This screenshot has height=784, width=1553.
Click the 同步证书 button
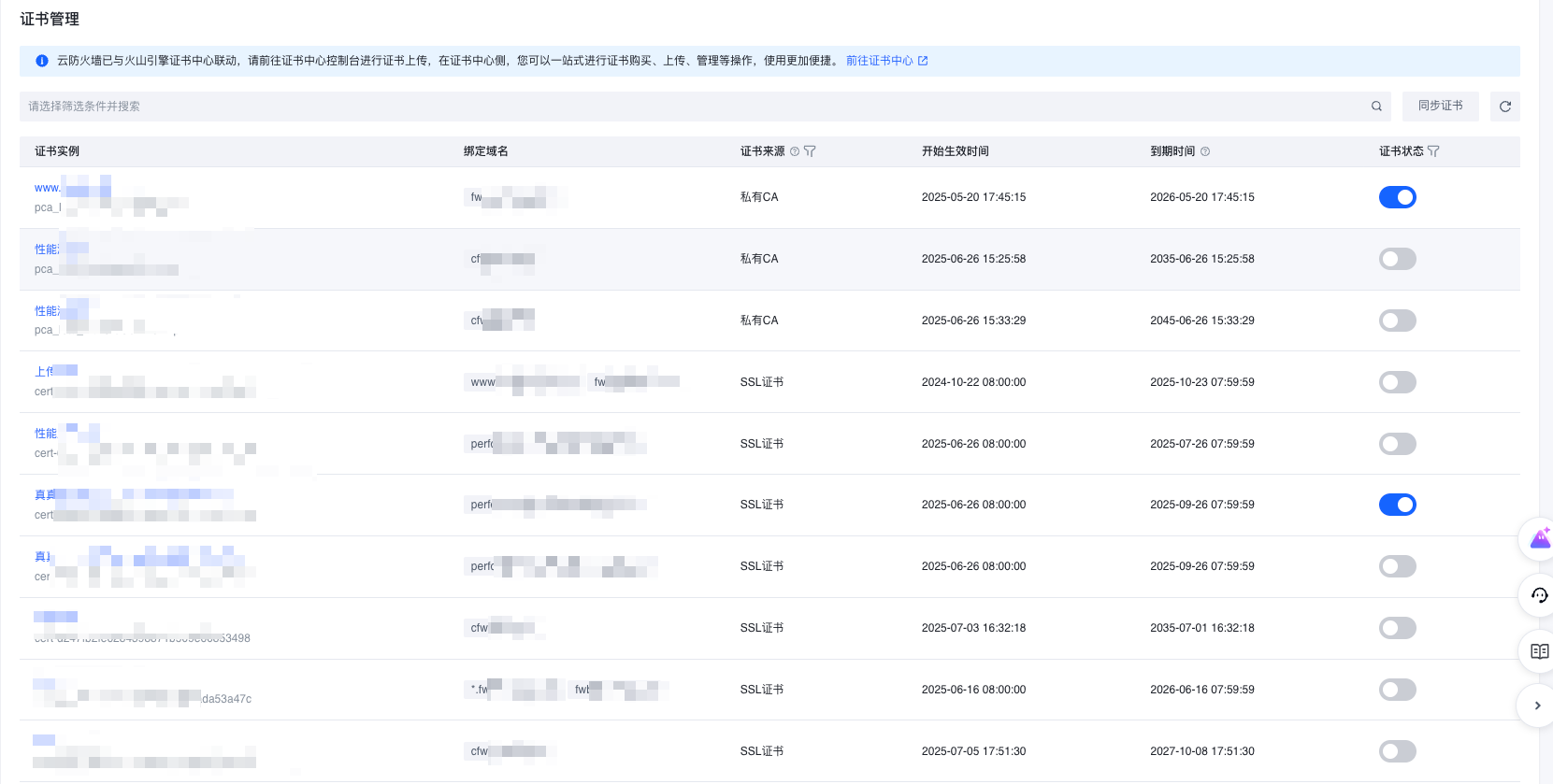point(1441,107)
